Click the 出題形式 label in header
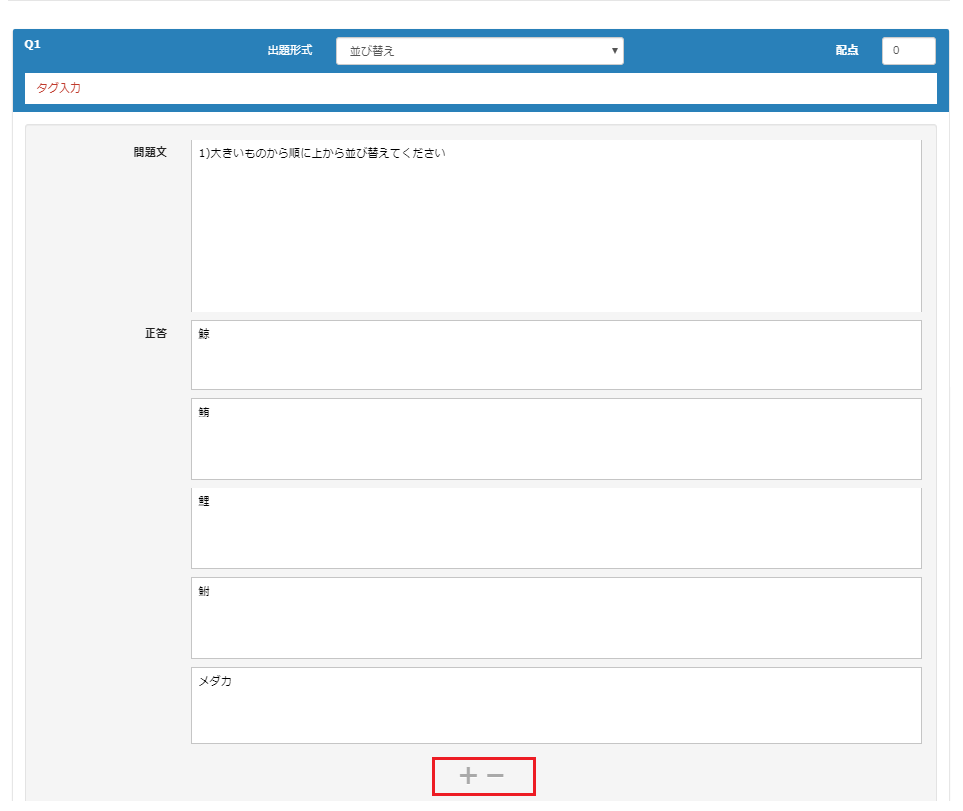The height and width of the screenshot is (811, 963). click(289, 50)
